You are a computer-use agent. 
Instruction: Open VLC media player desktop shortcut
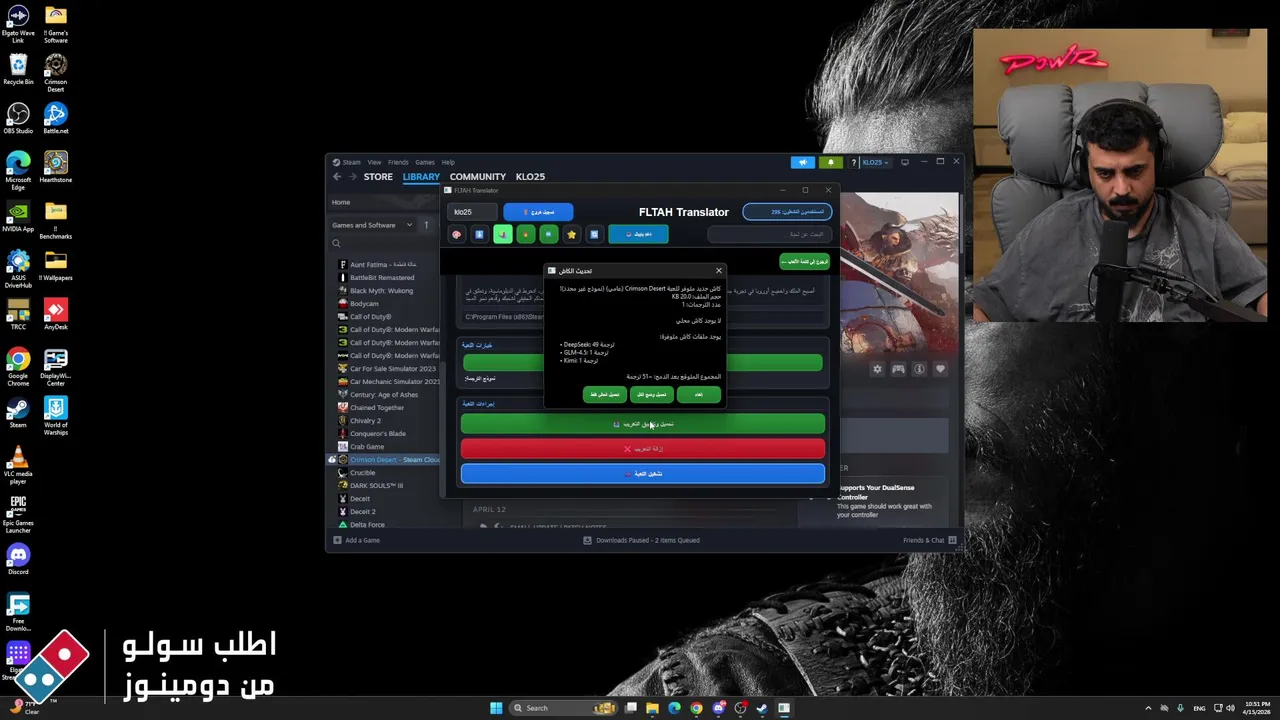tap(18, 464)
